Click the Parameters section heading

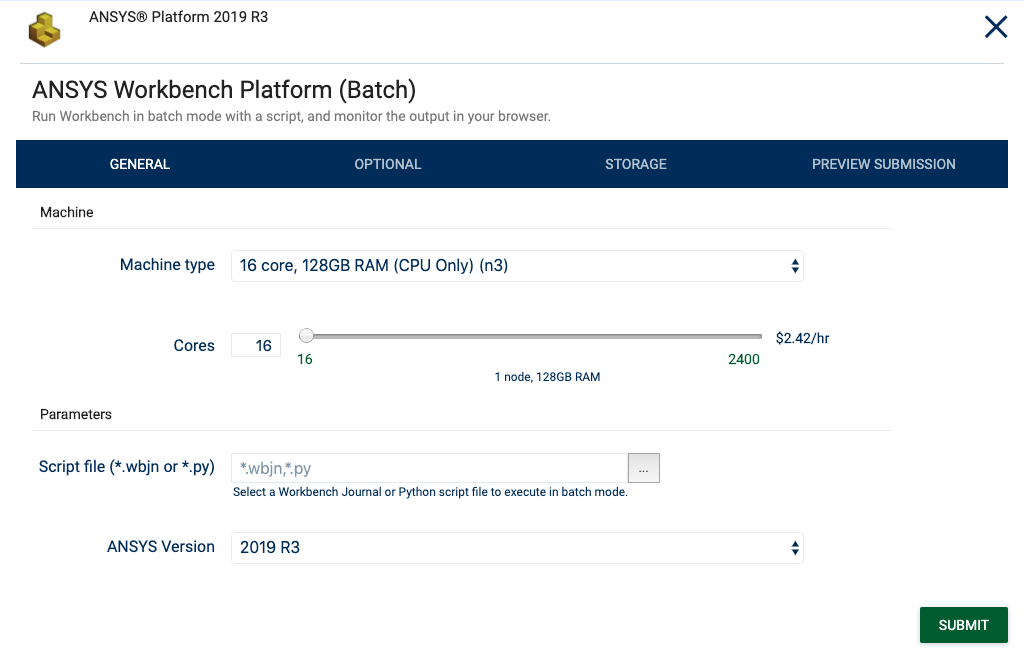pyautogui.click(x=76, y=414)
